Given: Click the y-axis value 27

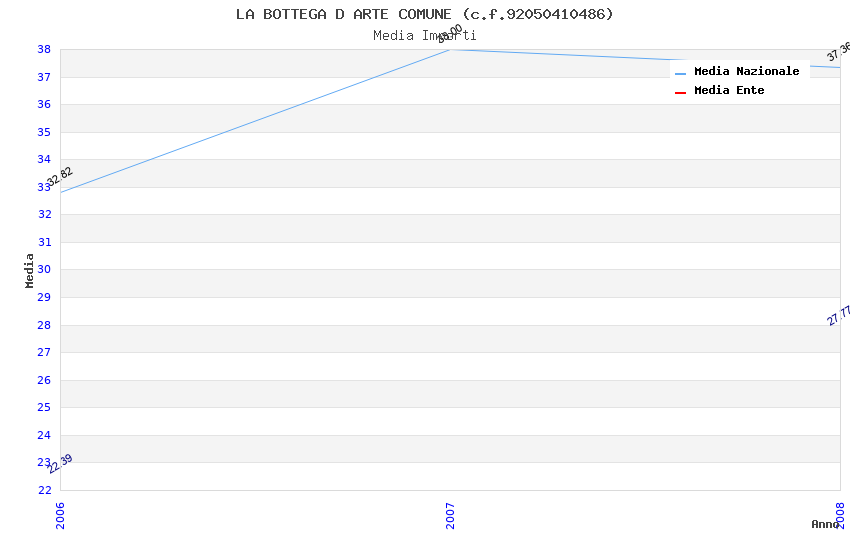Looking at the screenshot, I should (44, 352).
